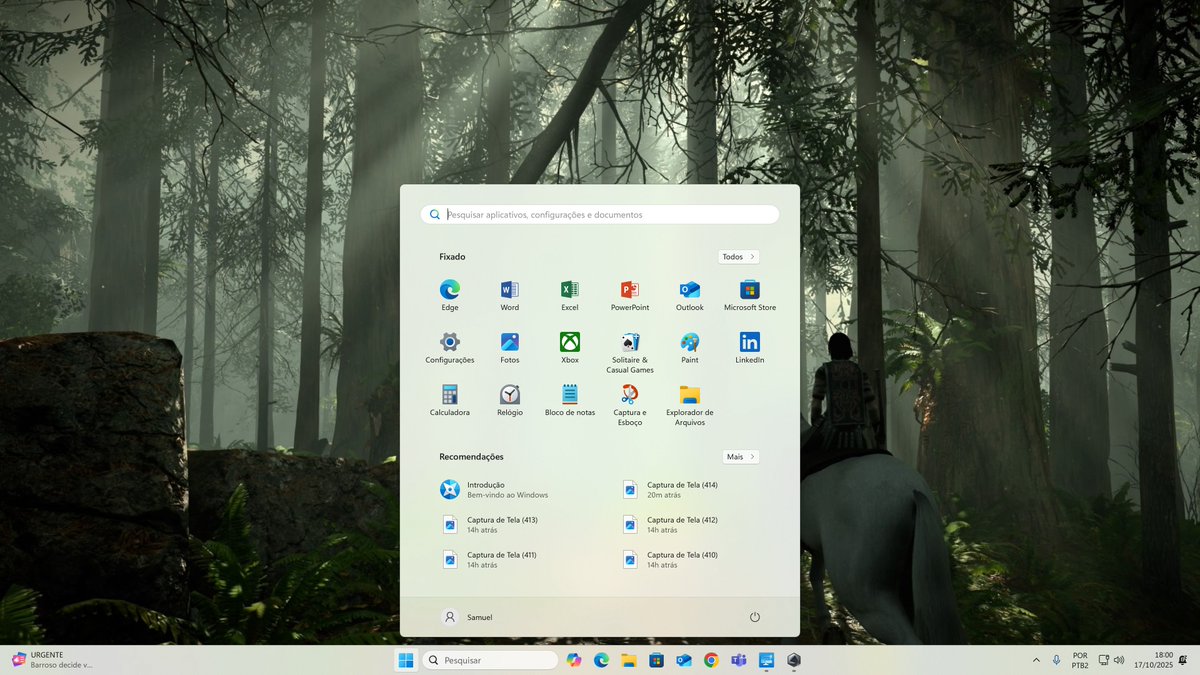Launch the Paint app
The width and height of the screenshot is (1200, 675).
(x=690, y=347)
